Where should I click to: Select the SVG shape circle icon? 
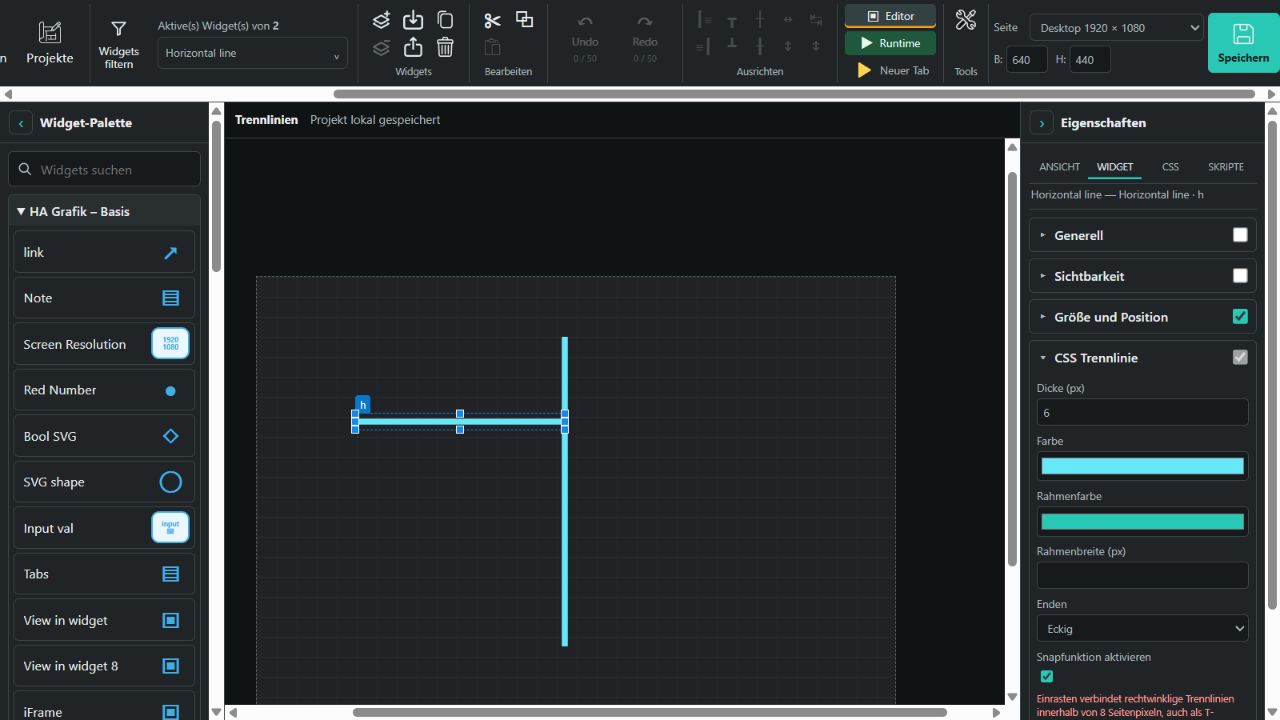(x=171, y=482)
